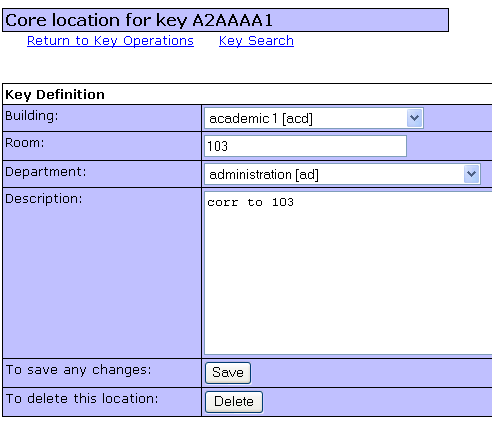Click the page title for key A2AAAA1
Viewport: 492px width, 423px height.
coord(139,20)
